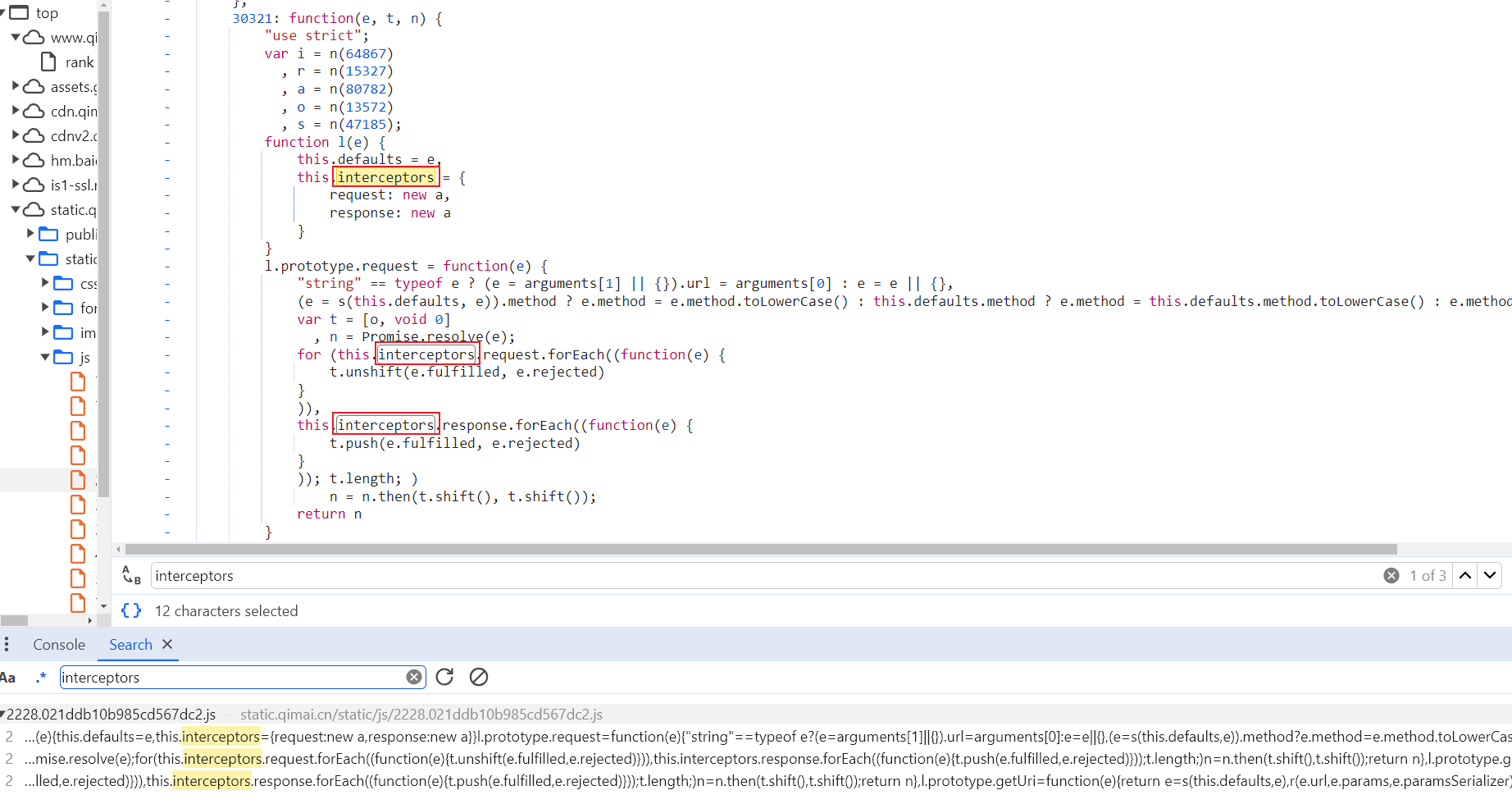Expand the im folder
The image size is (1512, 804).
[x=45, y=332]
